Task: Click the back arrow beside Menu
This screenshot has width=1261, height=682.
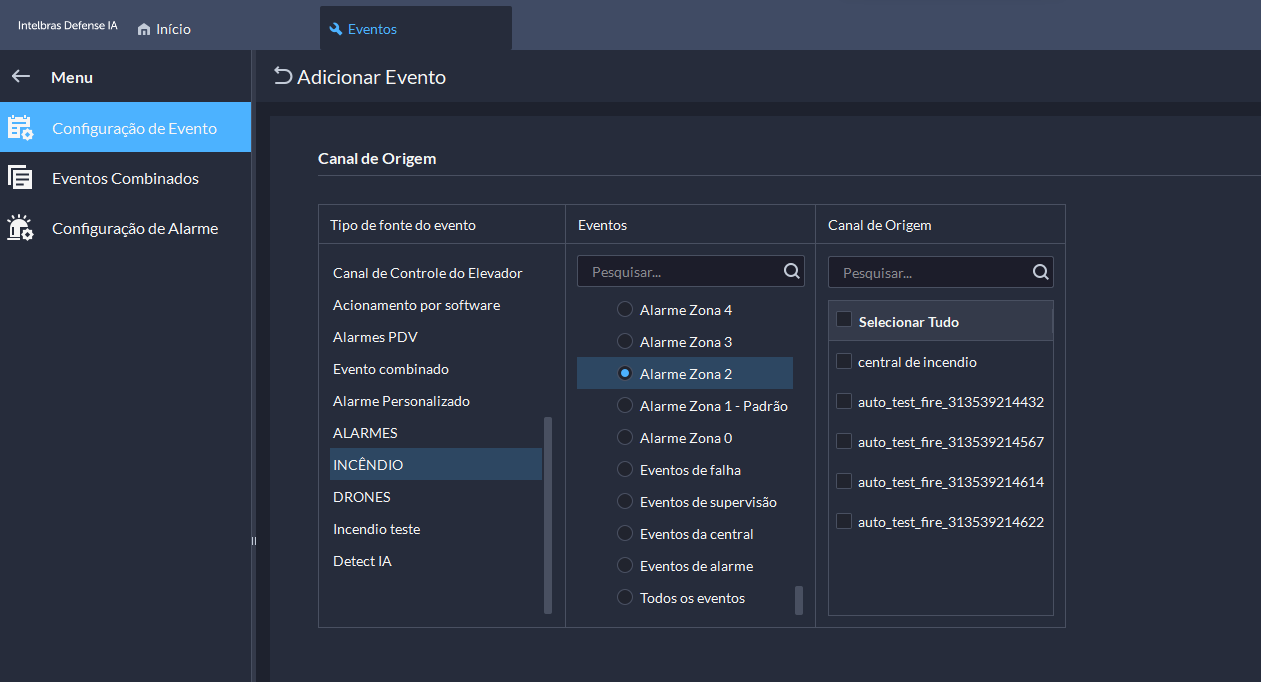Action: coord(21,77)
